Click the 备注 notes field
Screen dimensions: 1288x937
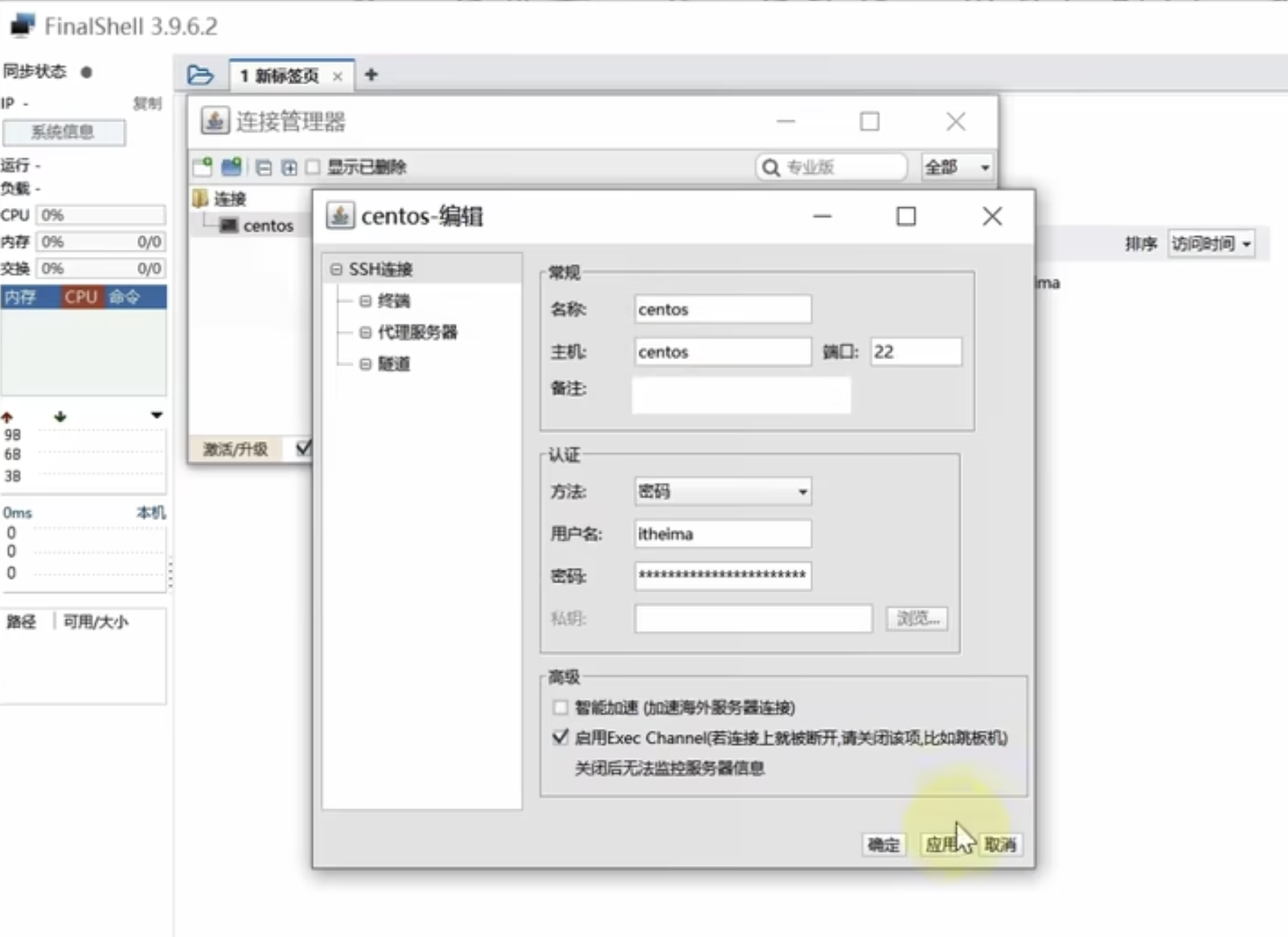tap(741, 395)
